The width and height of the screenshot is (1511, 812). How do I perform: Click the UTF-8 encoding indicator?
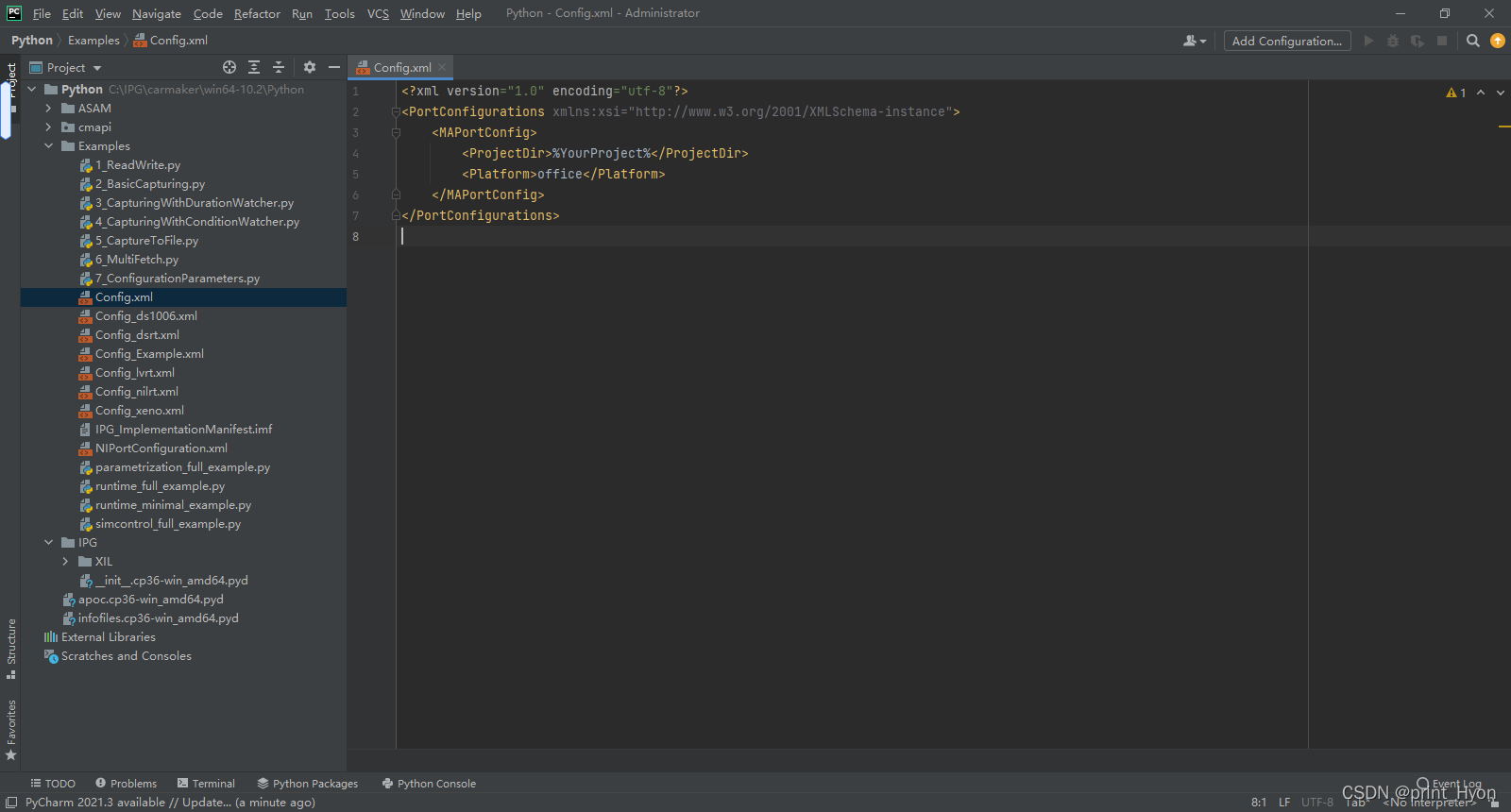pyautogui.click(x=1317, y=803)
